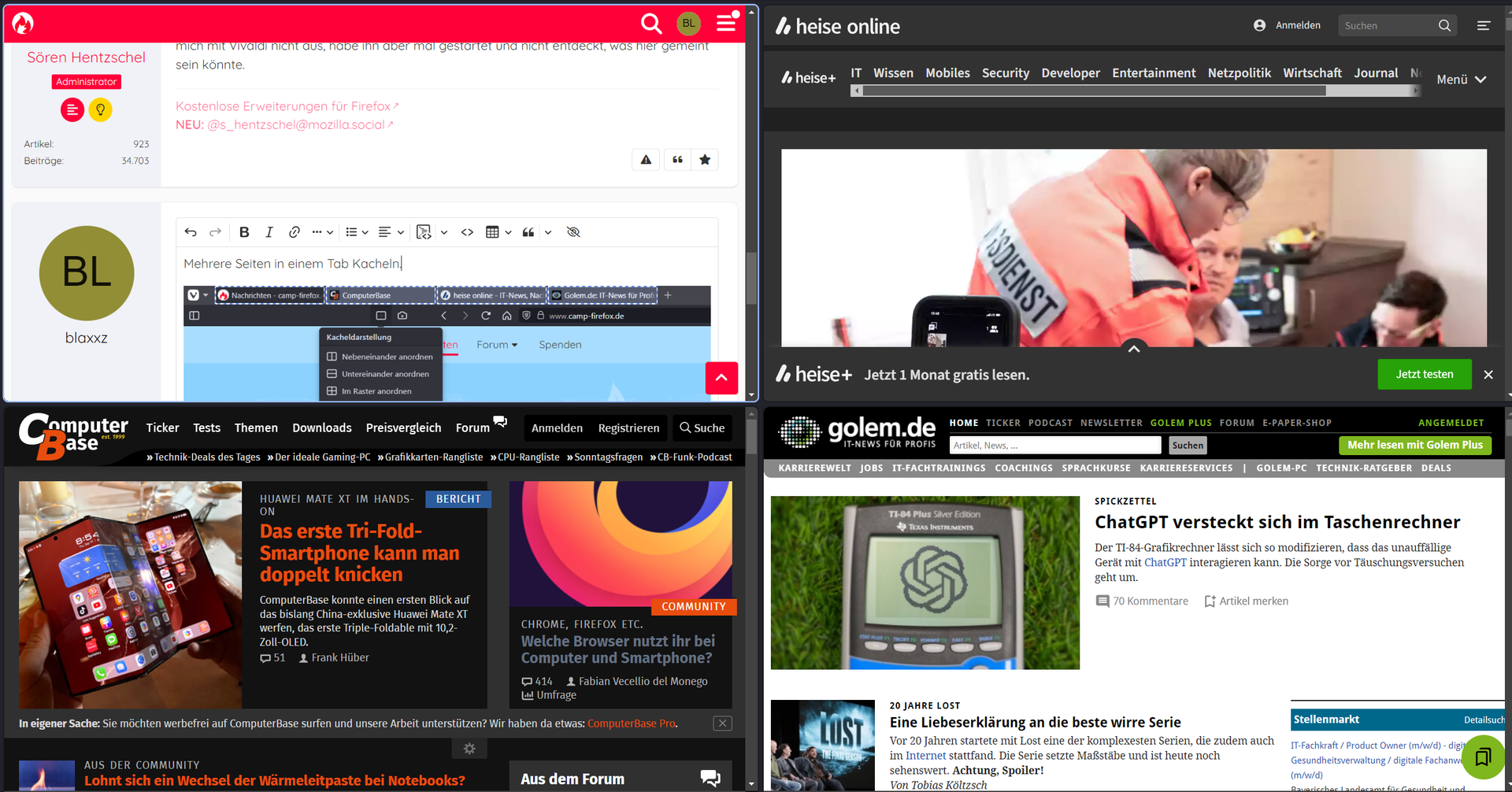Click the heise online search magnifier icon
1512x792 pixels.
pyautogui.click(x=1444, y=25)
